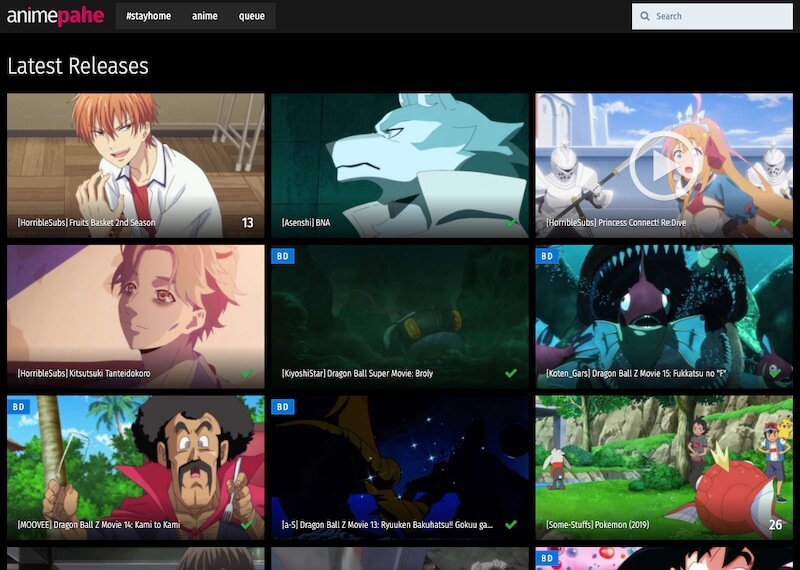
Task: Click the checkmark on Princess Connect card
Action: 775,222
